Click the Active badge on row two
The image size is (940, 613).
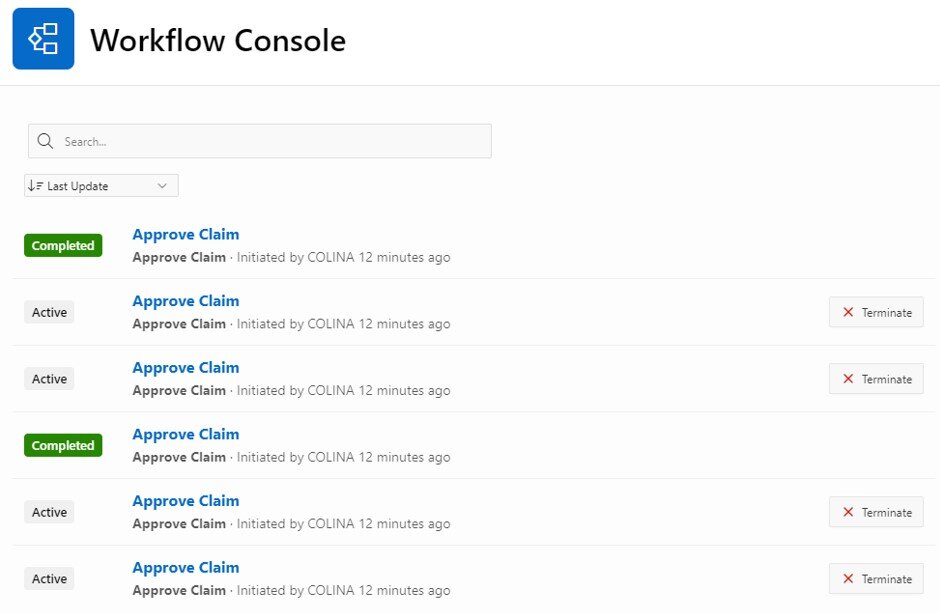pyautogui.click(x=49, y=311)
